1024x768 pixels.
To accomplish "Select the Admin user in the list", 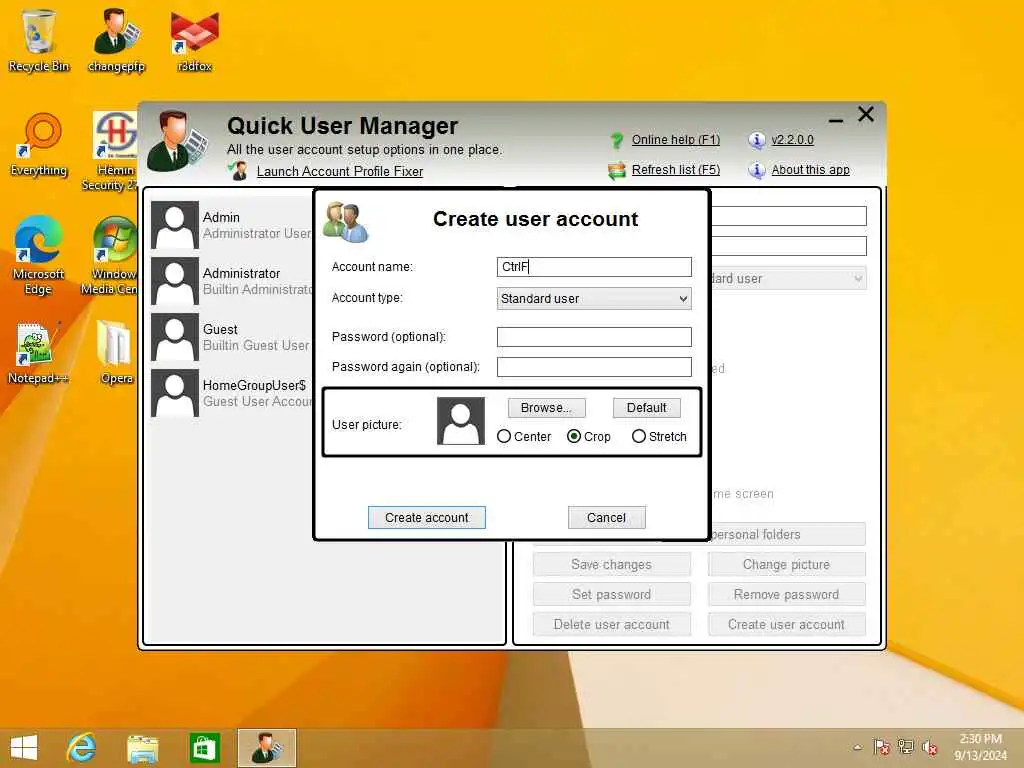I will click(x=232, y=225).
